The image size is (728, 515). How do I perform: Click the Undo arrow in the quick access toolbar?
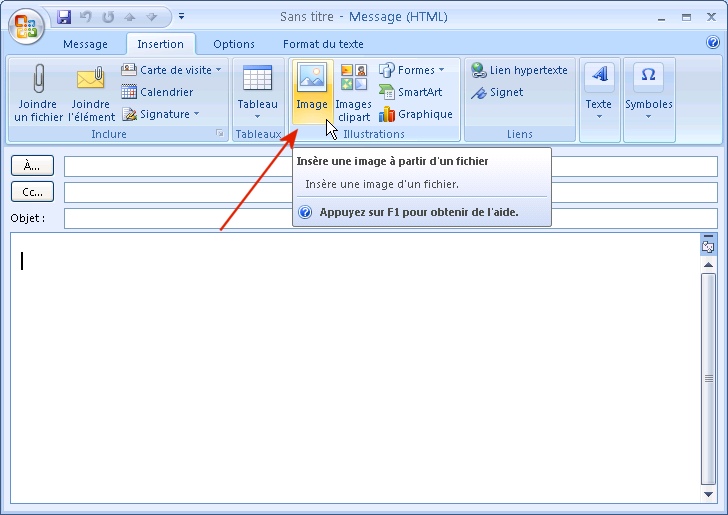click(x=85, y=17)
